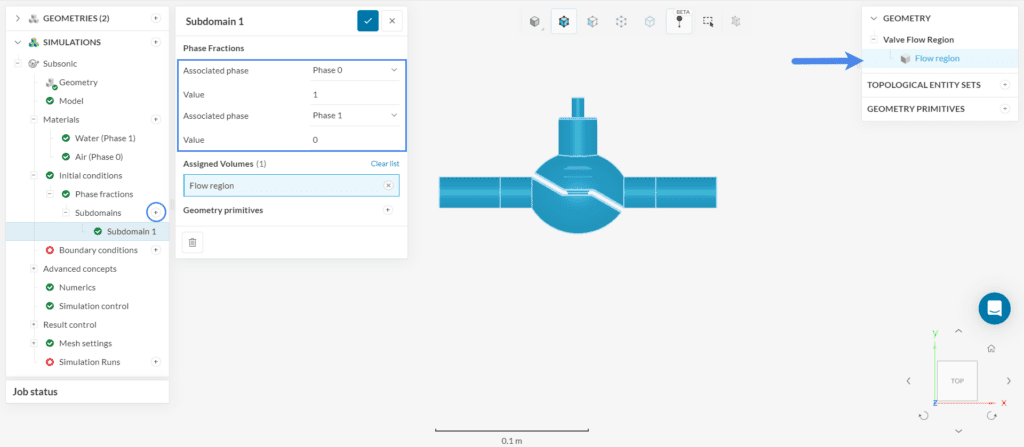
Task: Open Mesh settings item
Action: (85, 343)
